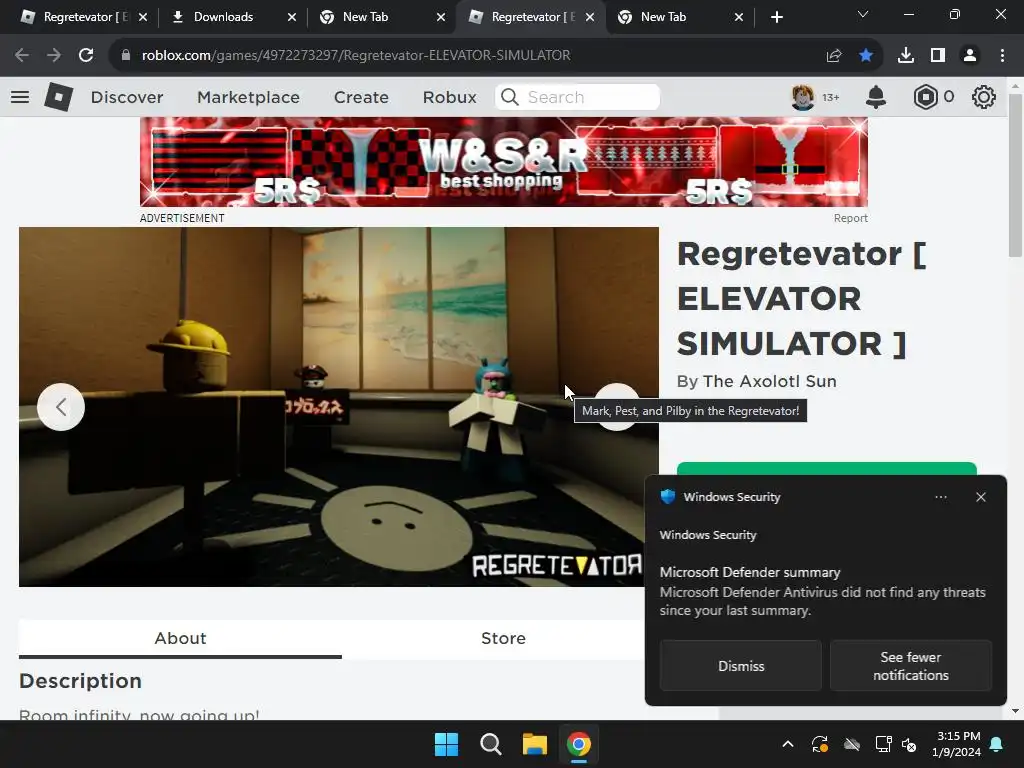Open Marketplace in Roblox navbar
The width and height of the screenshot is (1024, 768).
(248, 97)
